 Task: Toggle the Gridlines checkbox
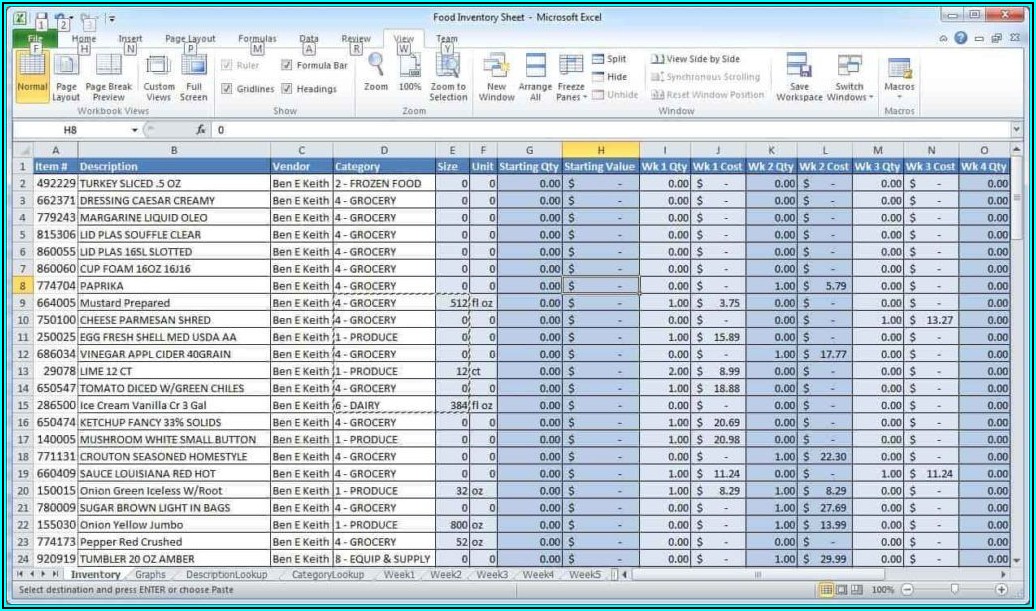227,89
